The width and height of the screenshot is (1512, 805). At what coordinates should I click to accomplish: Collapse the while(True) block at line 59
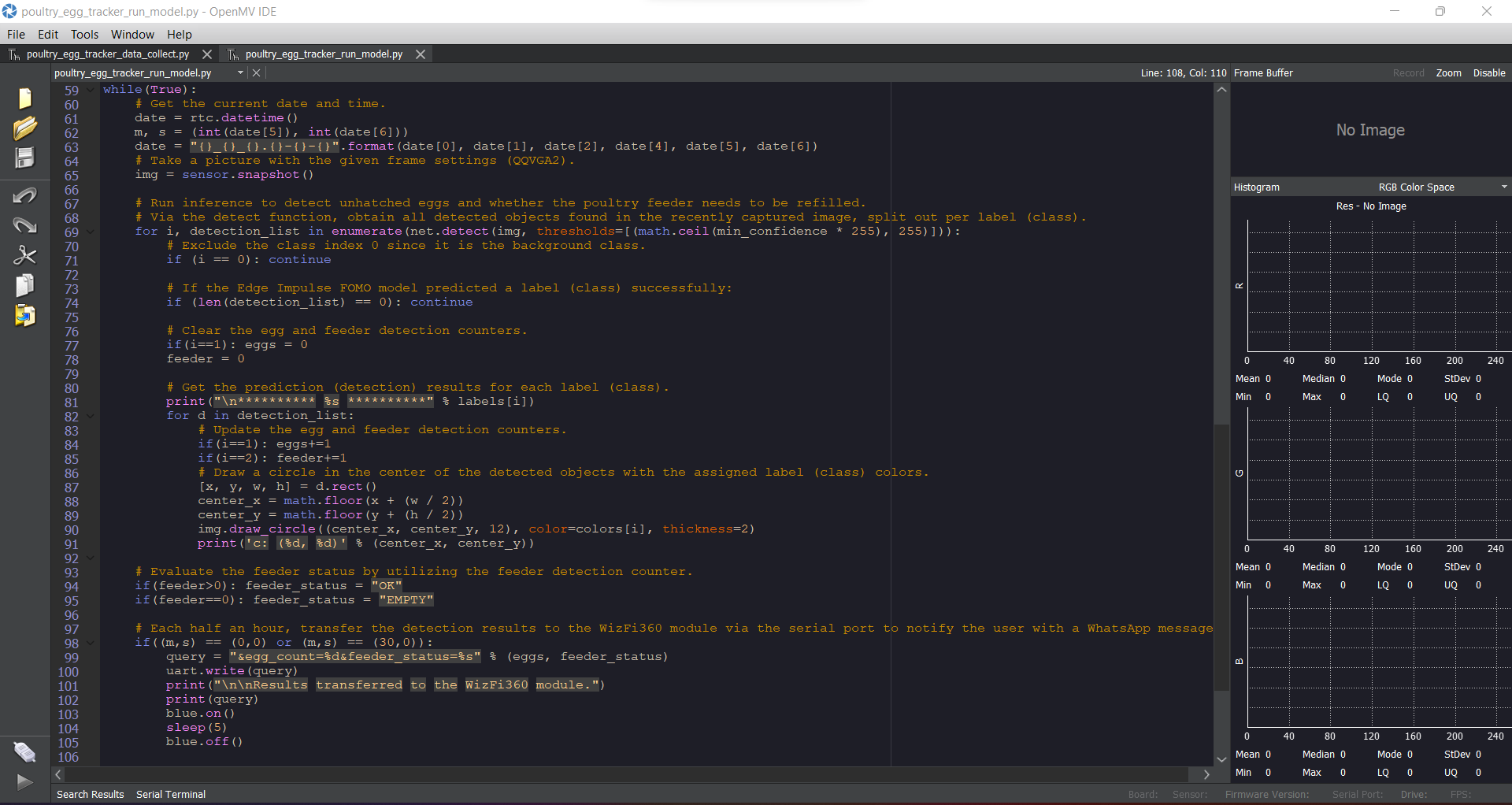[91, 90]
